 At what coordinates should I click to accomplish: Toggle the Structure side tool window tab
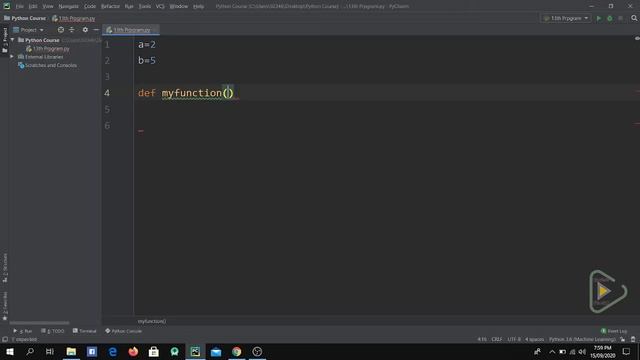[x=5, y=268]
